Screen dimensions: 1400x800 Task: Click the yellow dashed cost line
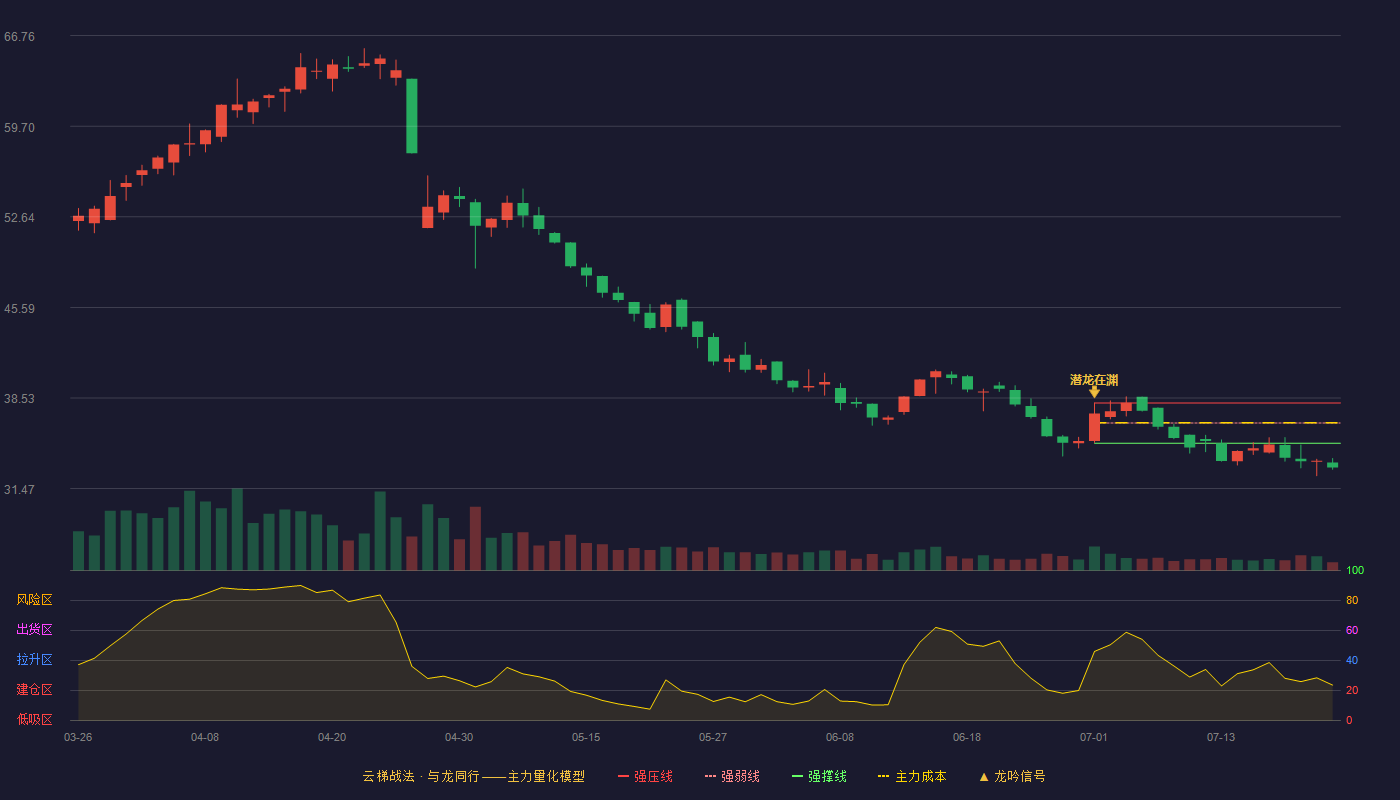tap(1217, 423)
